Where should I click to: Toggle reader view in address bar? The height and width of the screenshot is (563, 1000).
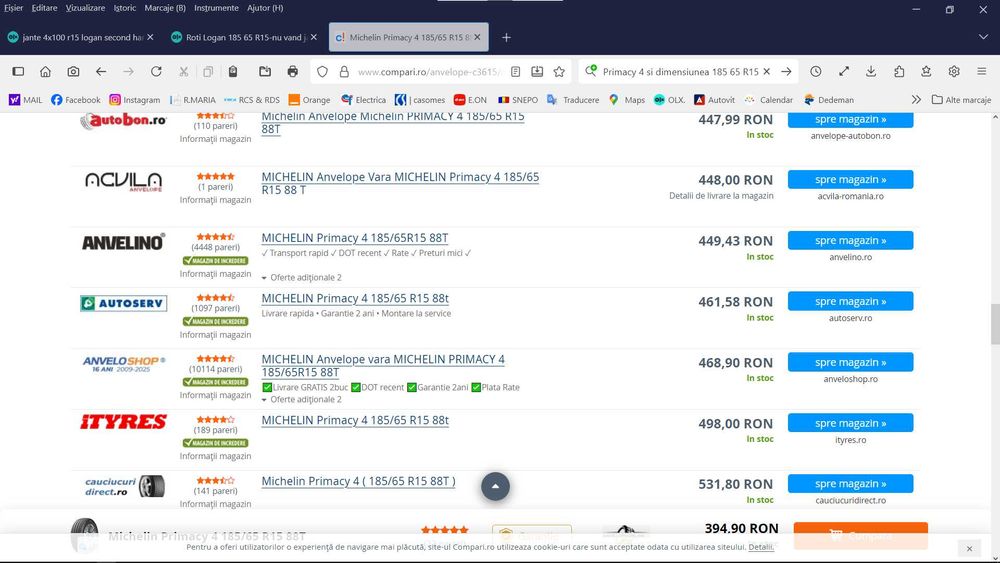click(x=515, y=71)
